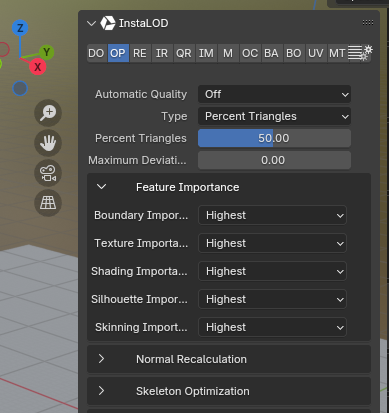Open the Type Percent Triangles dropdown
Screen dimensions: 389x413
274,116
